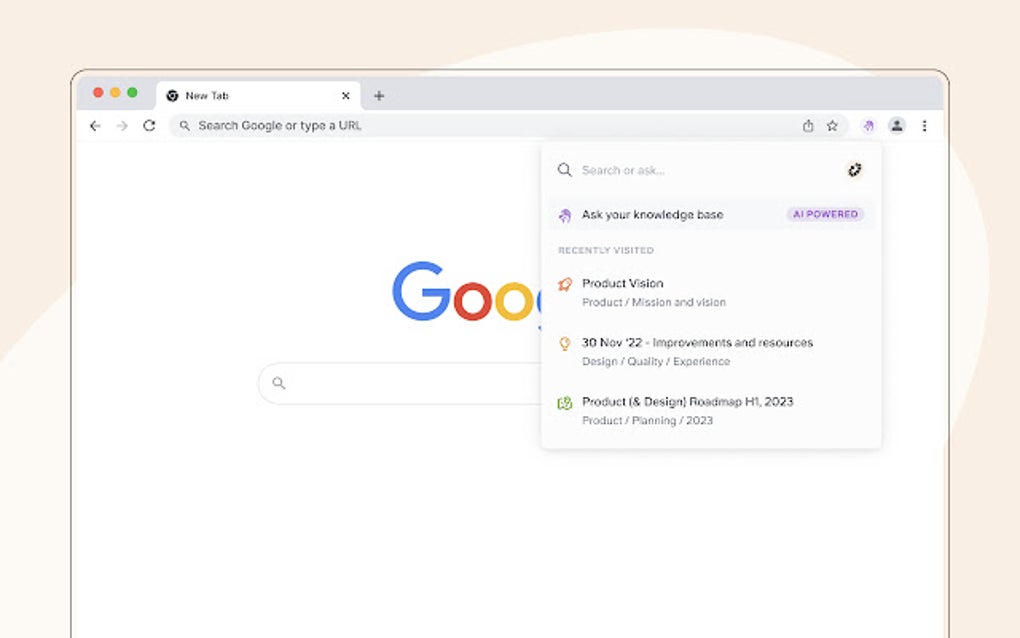Click the green document icon for the Roadmap doc
1020x638 pixels.
[x=566, y=402]
